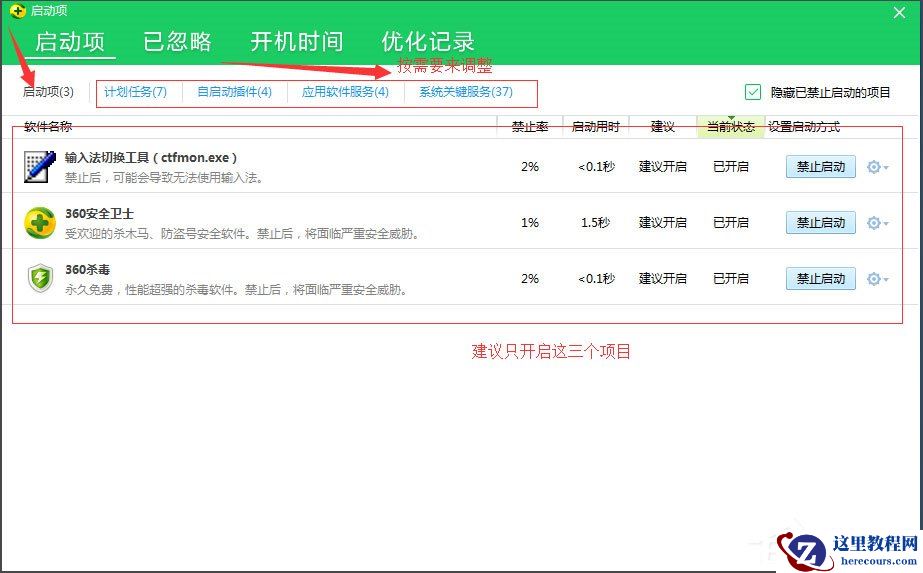Click description starting 受欢迎的杀木马
The image size is (923, 573).
(x=244, y=234)
